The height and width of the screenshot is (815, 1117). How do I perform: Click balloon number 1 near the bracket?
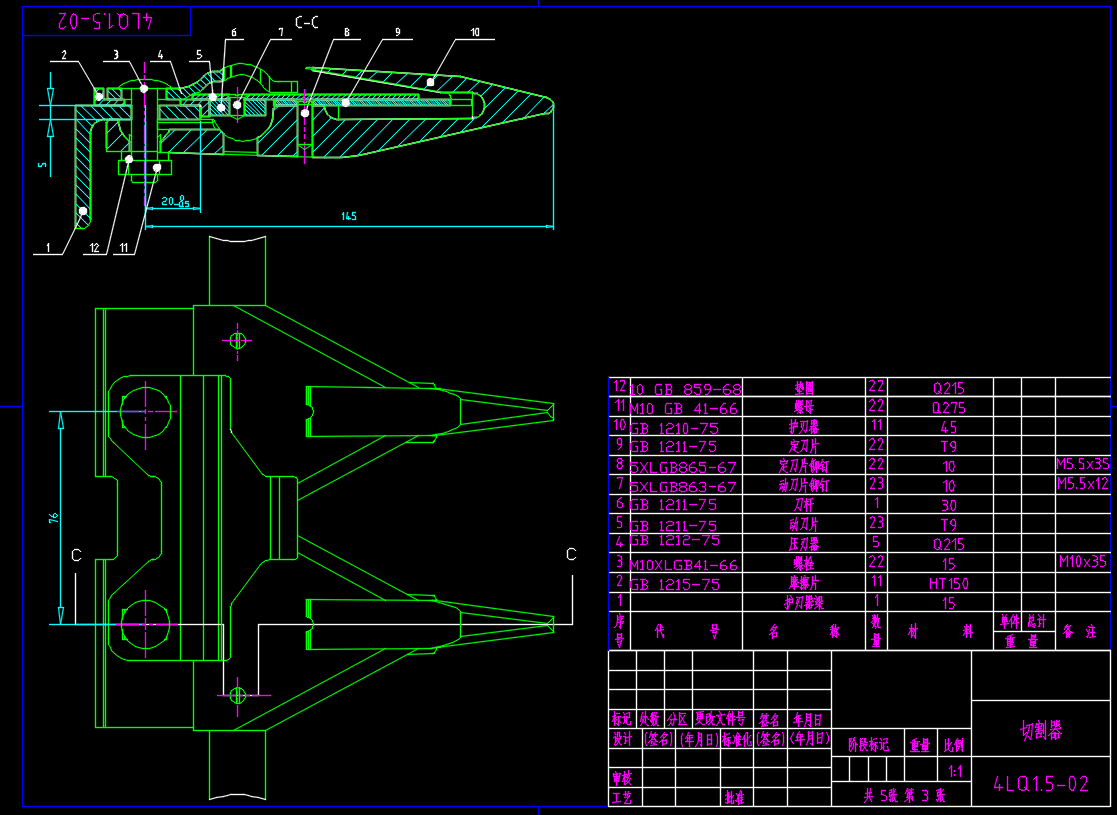pos(48,248)
